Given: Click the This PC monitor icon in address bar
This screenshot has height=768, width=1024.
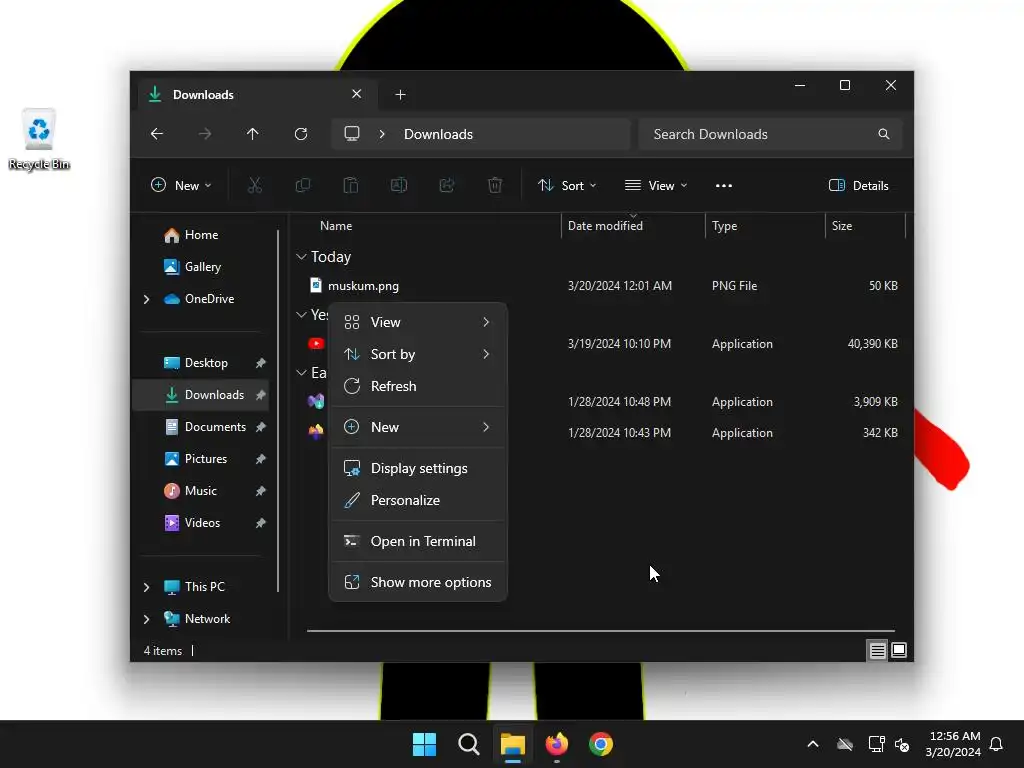Looking at the screenshot, I should click(352, 133).
